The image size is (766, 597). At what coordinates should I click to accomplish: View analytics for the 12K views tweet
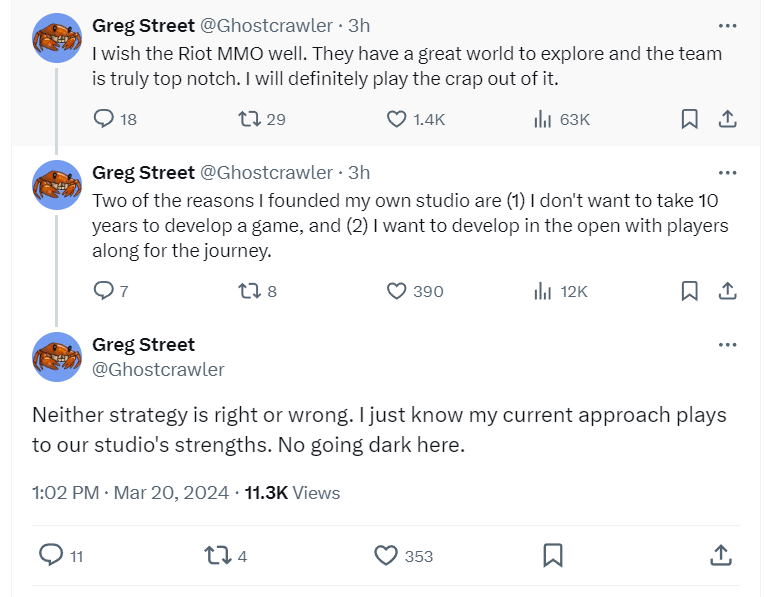(543, 291)
